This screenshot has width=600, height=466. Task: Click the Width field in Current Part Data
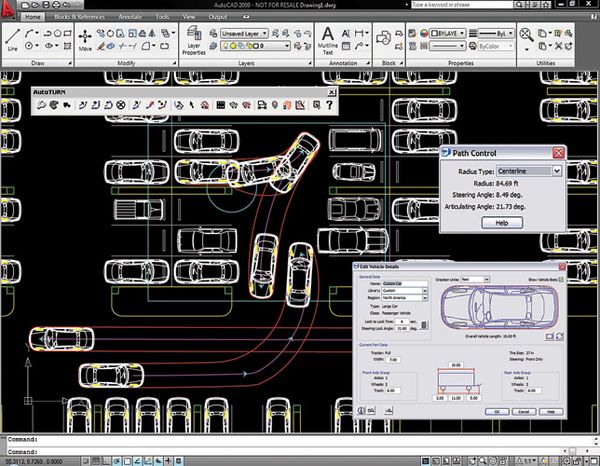(393, 360)
